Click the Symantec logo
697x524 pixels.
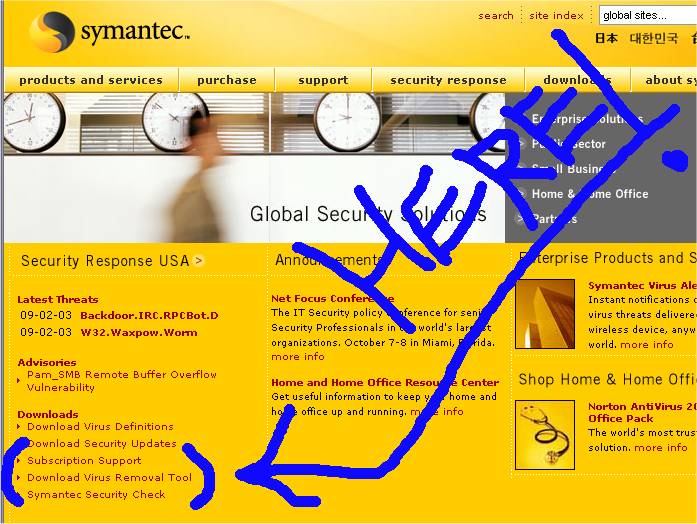(110, 32)
